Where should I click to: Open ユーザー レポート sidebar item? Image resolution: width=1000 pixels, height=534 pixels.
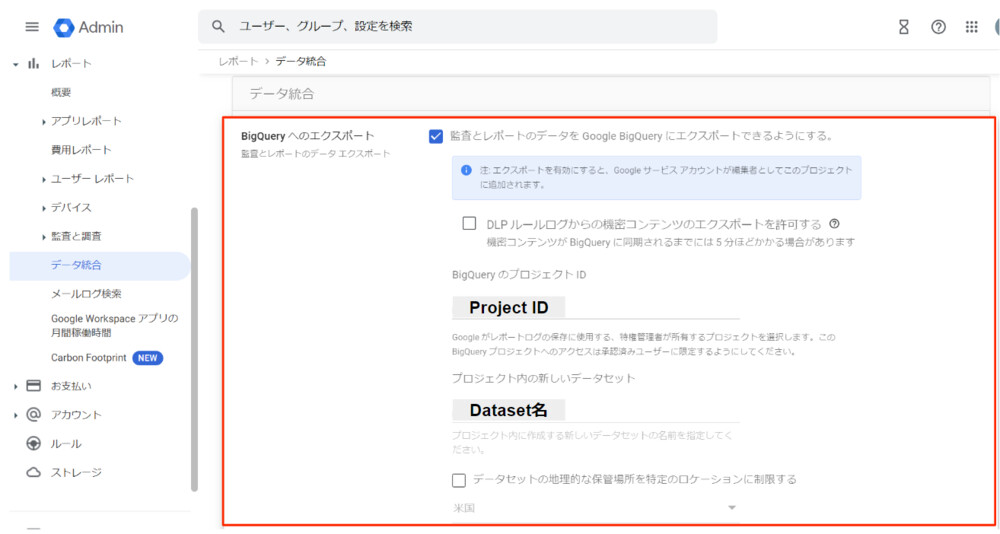pos(92,179)
